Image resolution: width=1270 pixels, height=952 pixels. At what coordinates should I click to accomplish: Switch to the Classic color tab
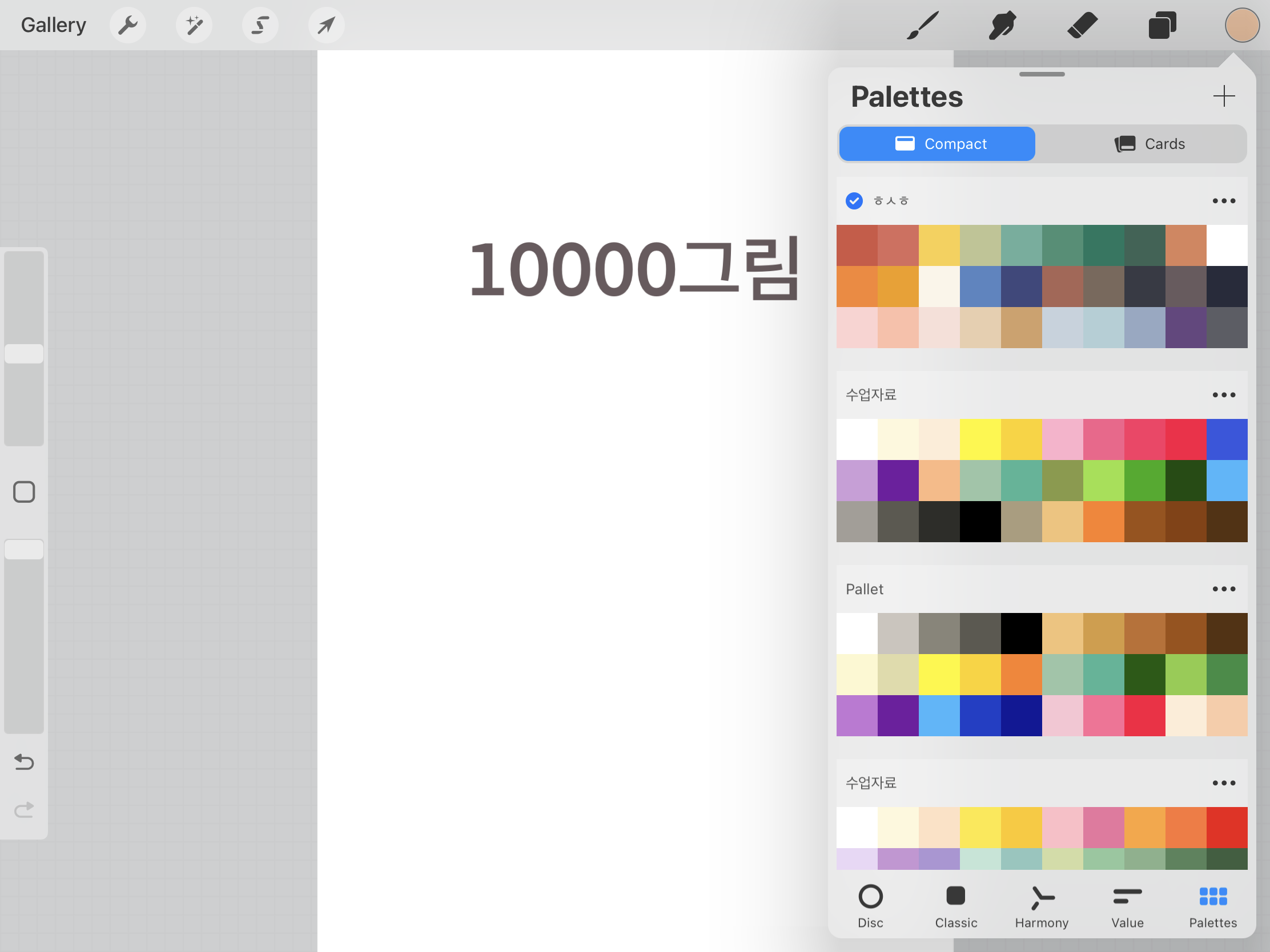click(956, 907)
